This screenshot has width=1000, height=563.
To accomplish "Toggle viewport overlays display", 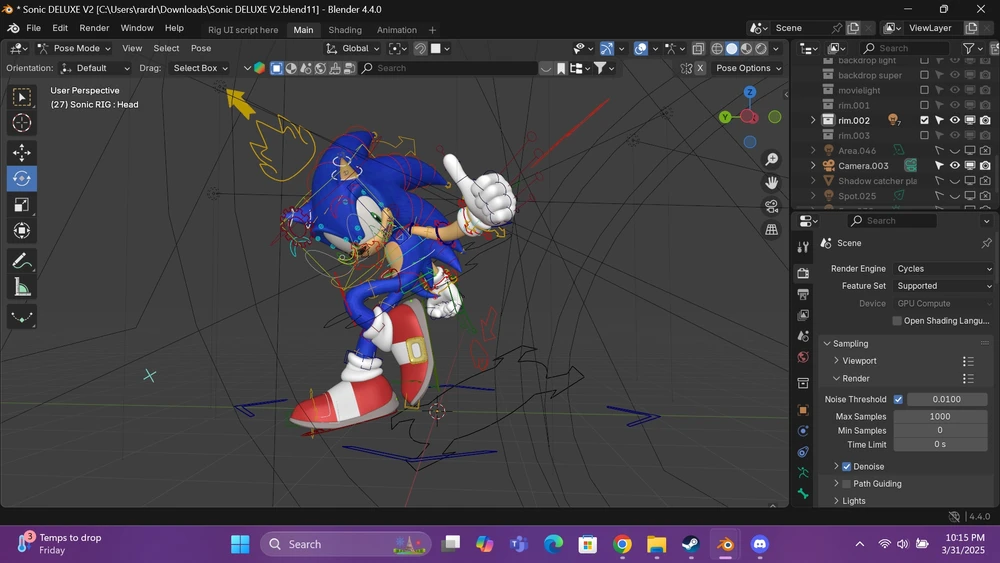I will [641, 48].
